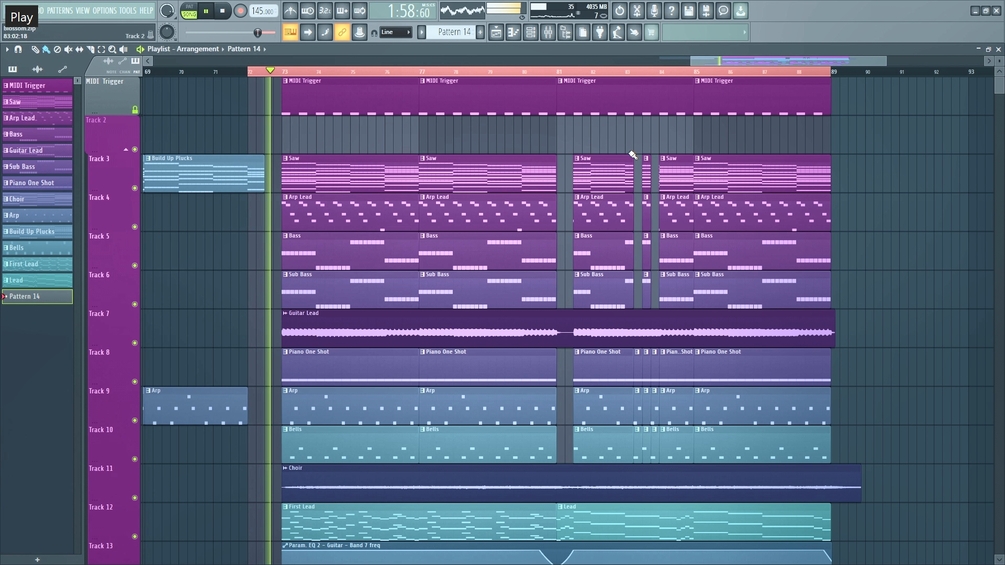This screenshot has width=1005, height=565.
Task: Open the Choir audio clip menu arrow
Action: (285, 468)
